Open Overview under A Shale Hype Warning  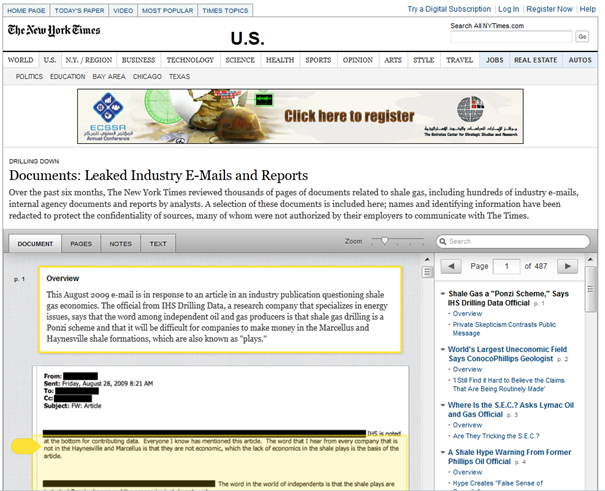tap(467, 472)
